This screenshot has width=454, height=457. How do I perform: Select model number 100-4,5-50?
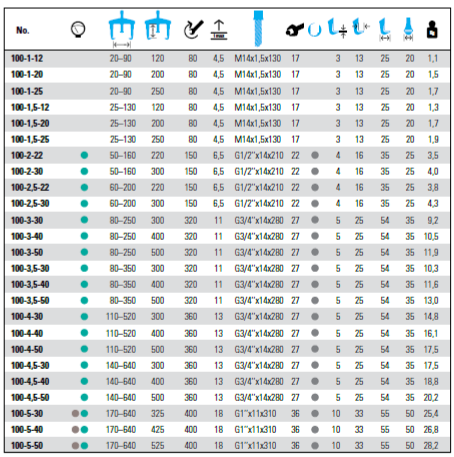pyautogui.click(x=30, y=398)
